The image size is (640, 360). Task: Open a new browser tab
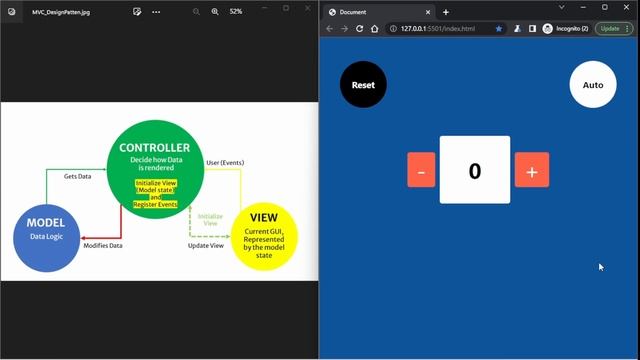(x=446, y=12)
